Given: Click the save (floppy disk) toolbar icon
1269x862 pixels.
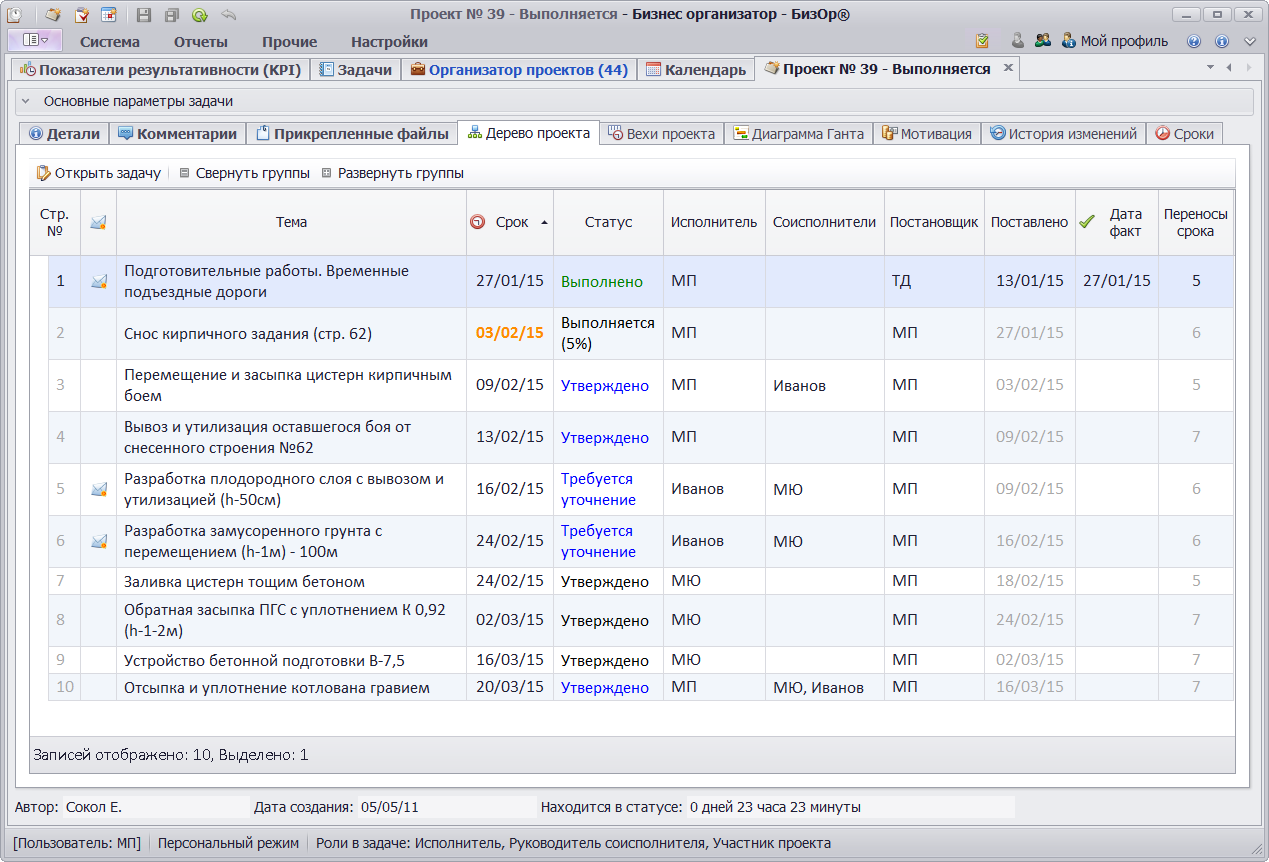Looking at the screenshot, I should click(x=144, y=15).
